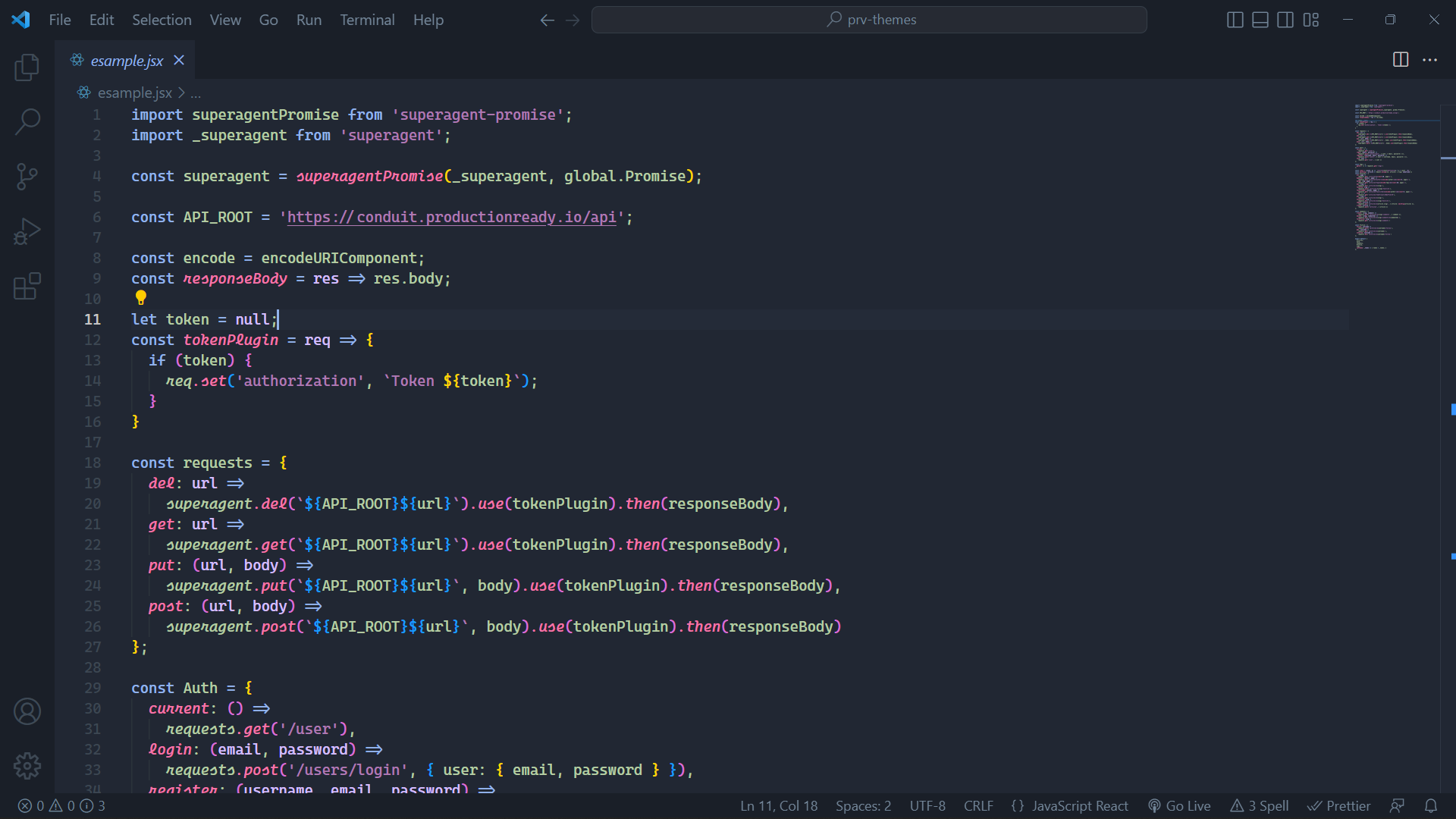
Task: Toggle the secondary side bar layout button
Action: (1285, 20)
